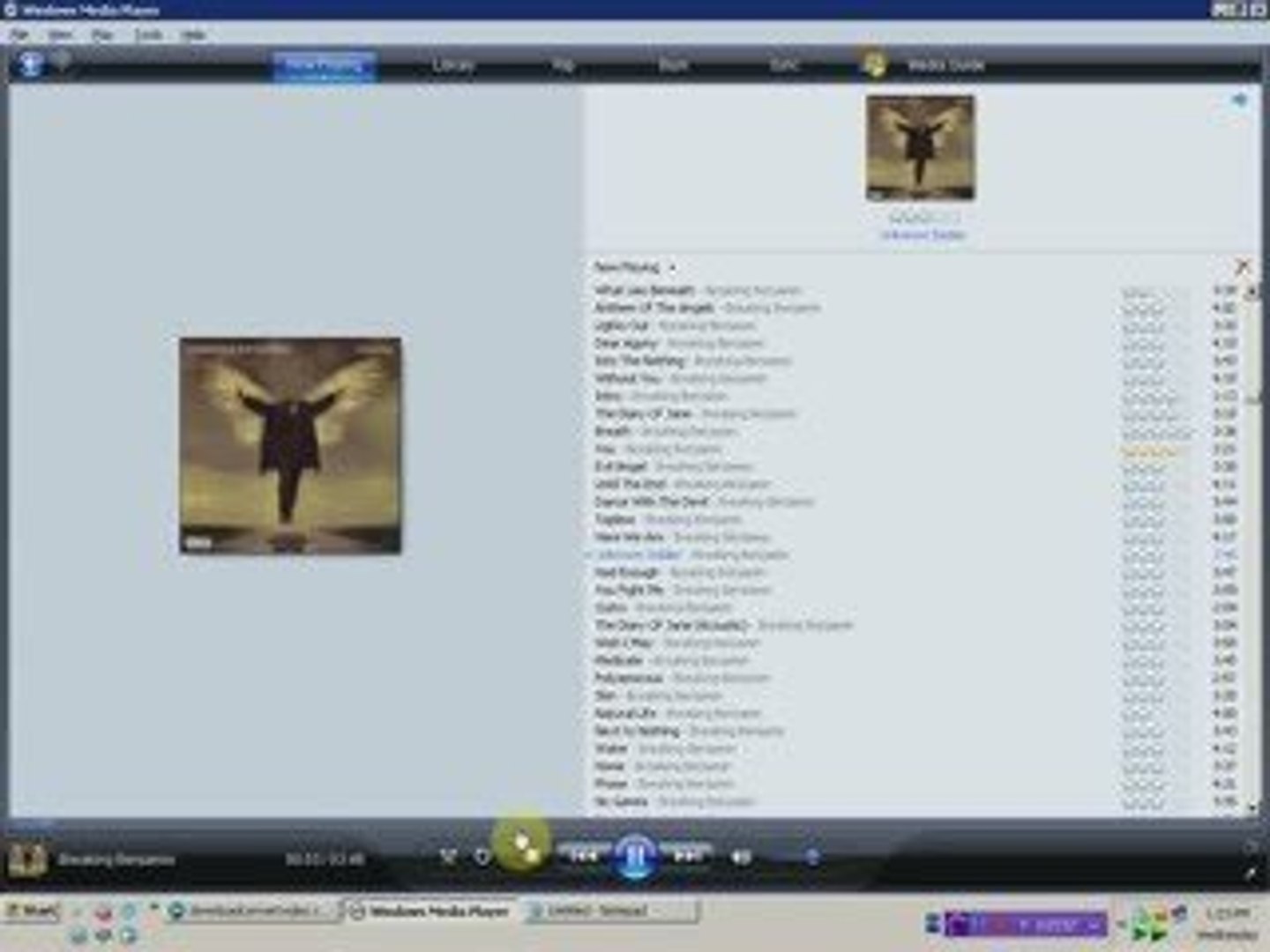This screenshot has height=952, width=1270.
Task: Click star rating for Evil Angel row
Action: (1154, 468)
